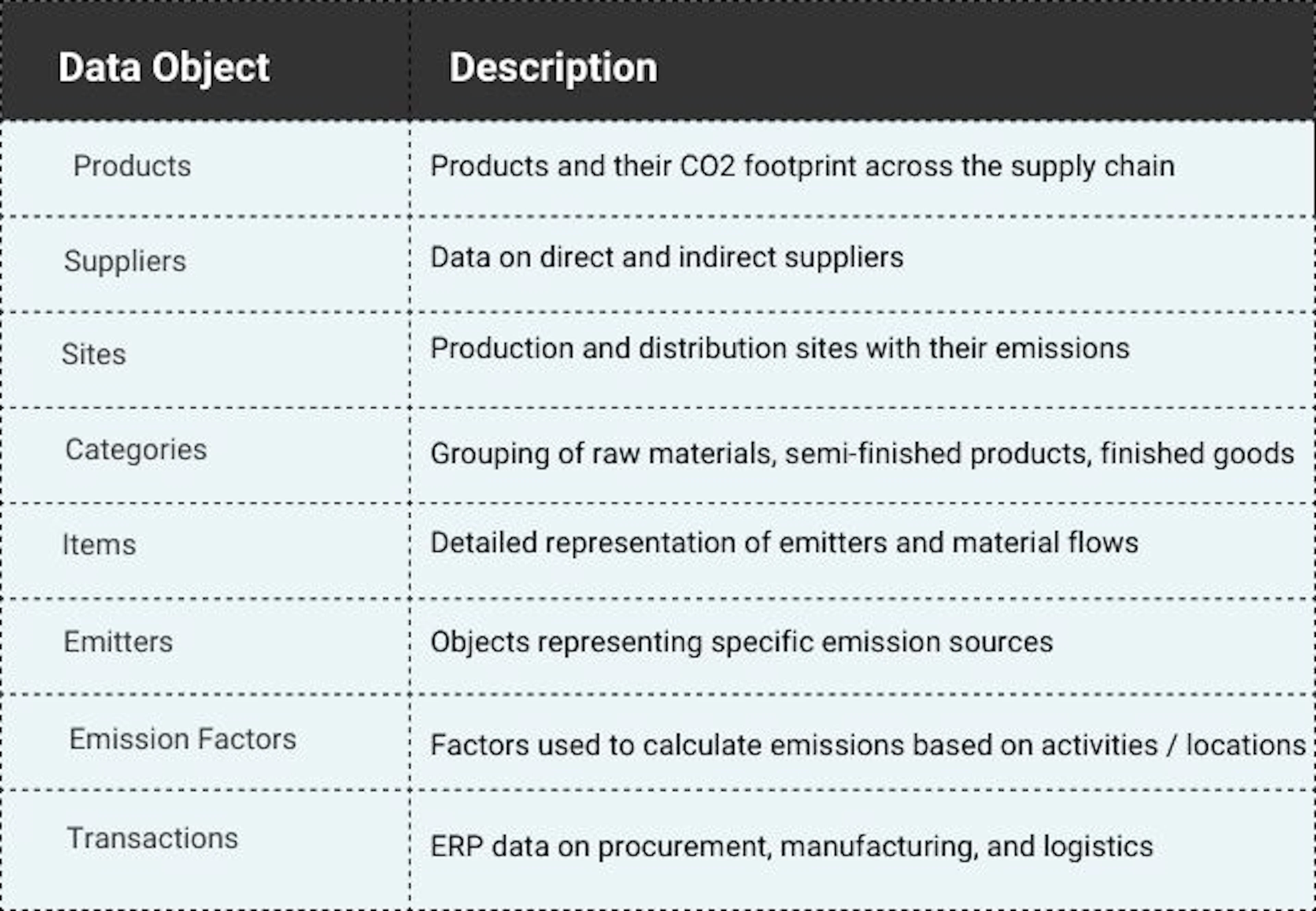Select the 'Transactions' data object cell
Screen dimensions: 1316x911
153,838
